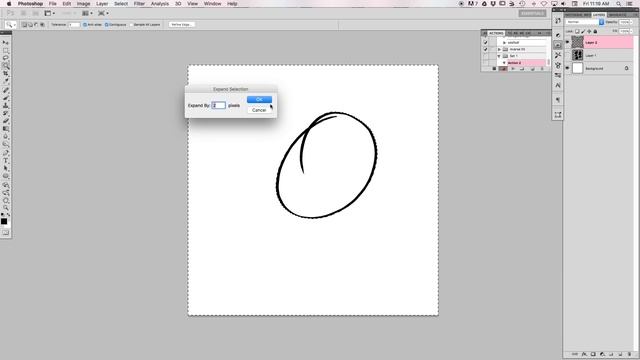Select the Rectangular Marquee tool

click(x=6, y=51)
